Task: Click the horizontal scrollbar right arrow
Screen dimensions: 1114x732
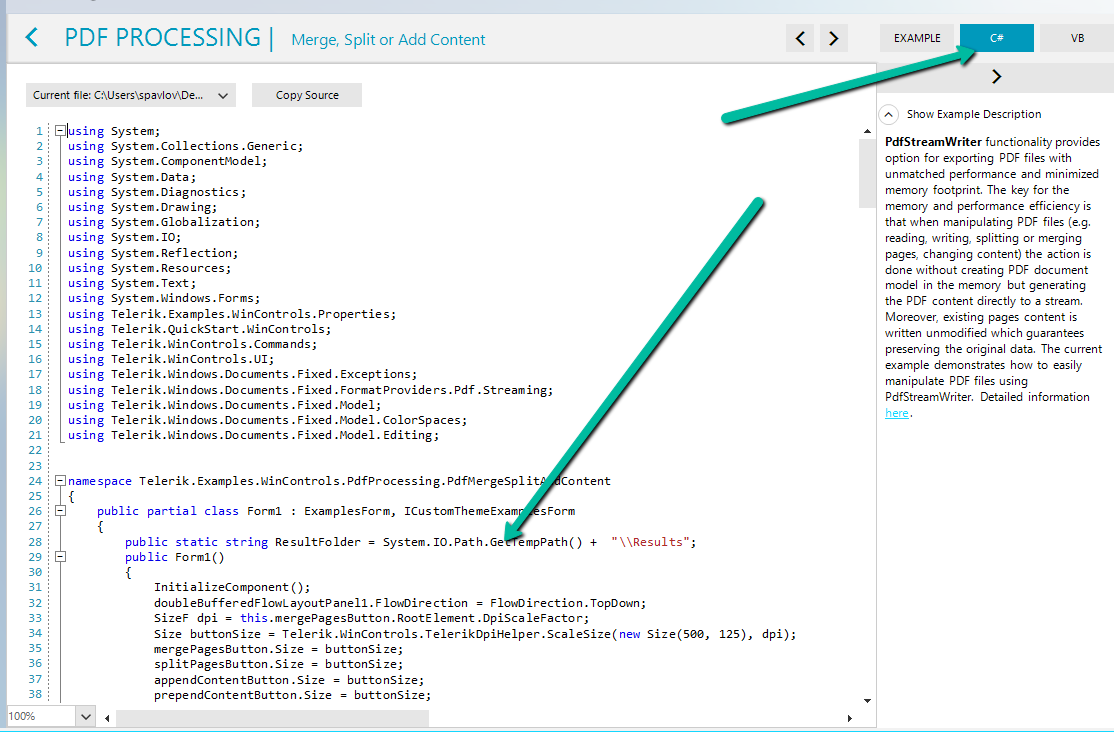Action: point(849,718)
